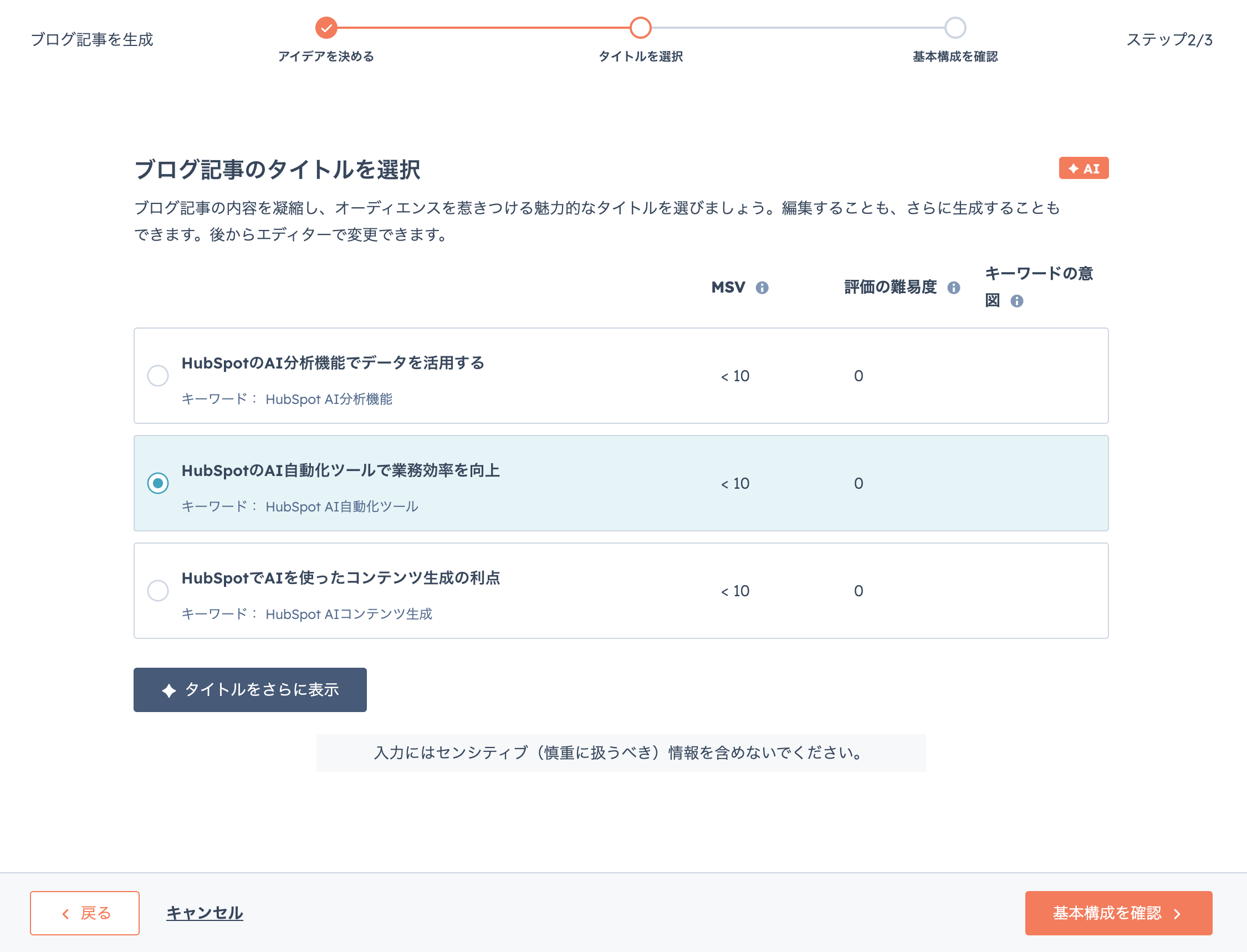Click the 基本構成を確認 step label

point(955,57)
